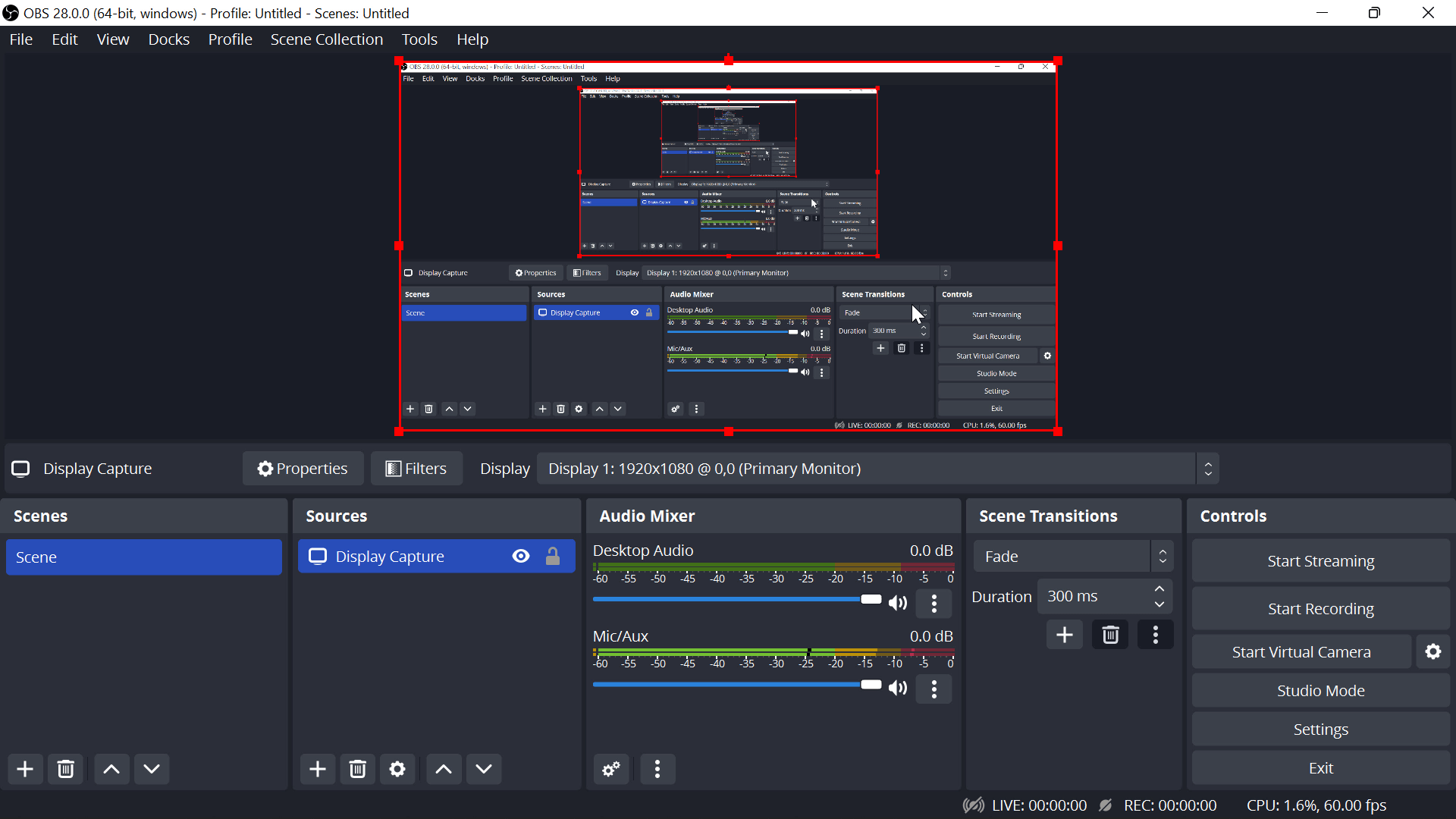Open Audio Mixer advanced settings gear

611,768
